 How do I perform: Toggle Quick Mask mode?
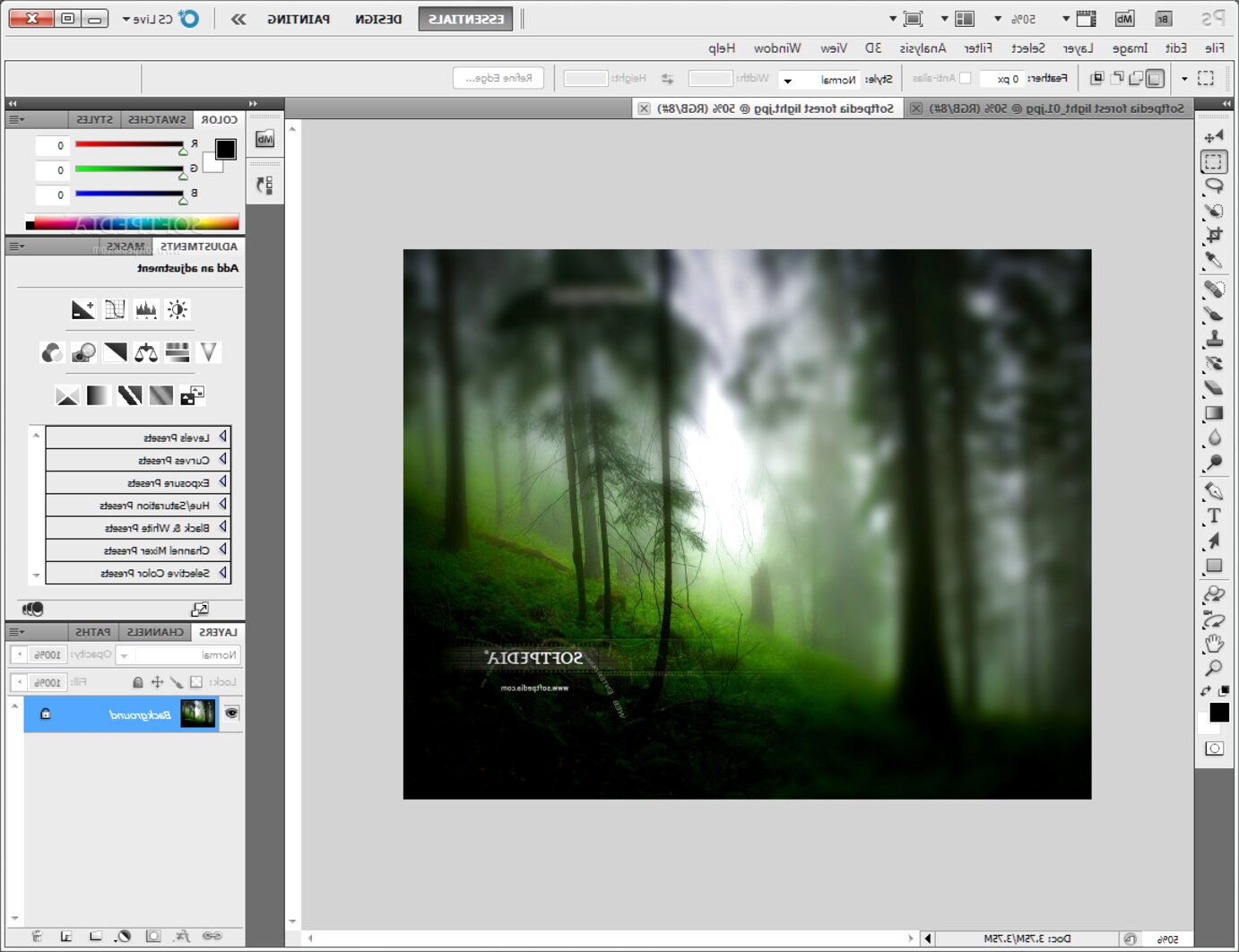pos(1214,749)
